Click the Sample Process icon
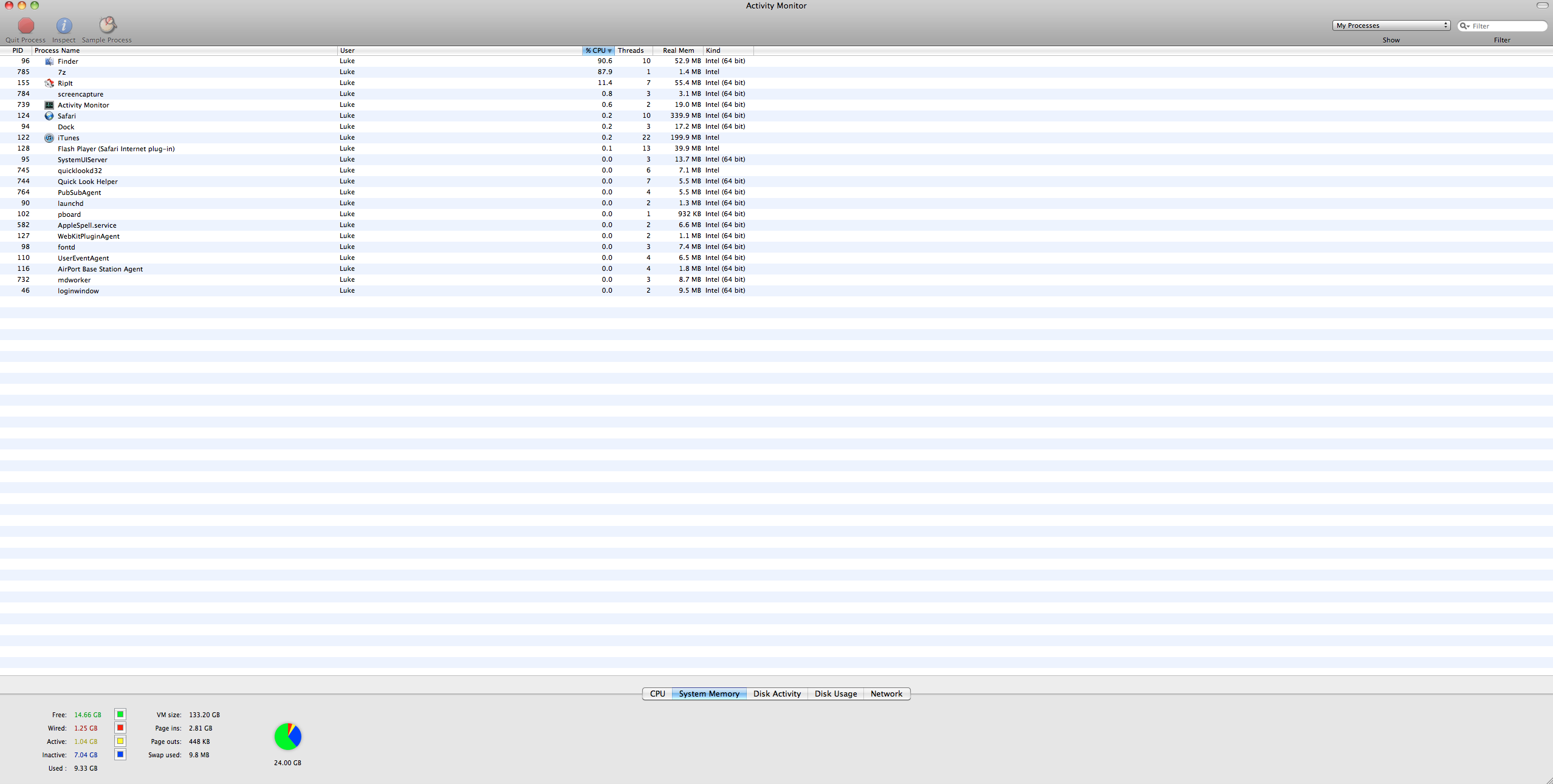1553x784 pixels. click(107, 25)
